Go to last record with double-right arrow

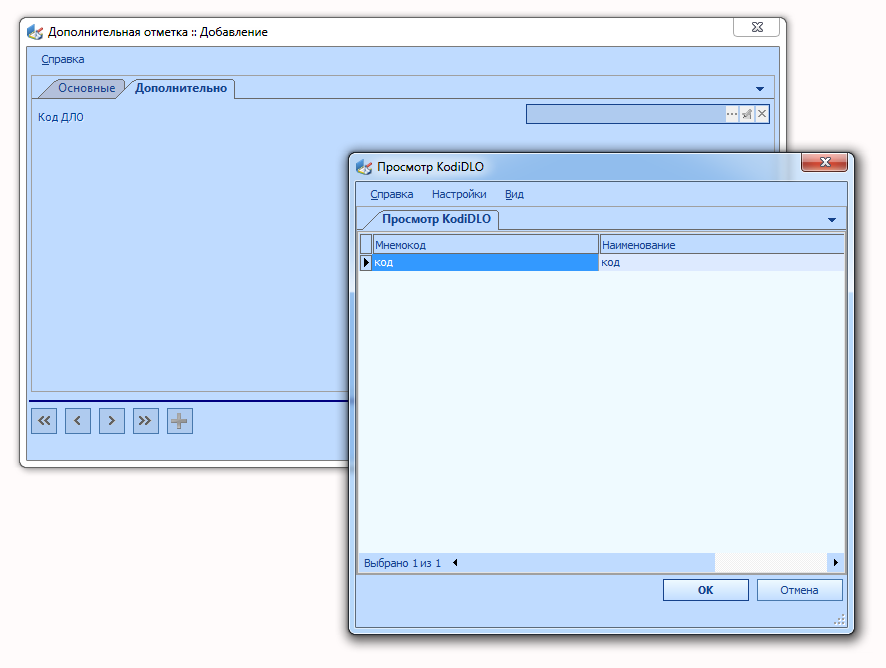tap(146, 421)
